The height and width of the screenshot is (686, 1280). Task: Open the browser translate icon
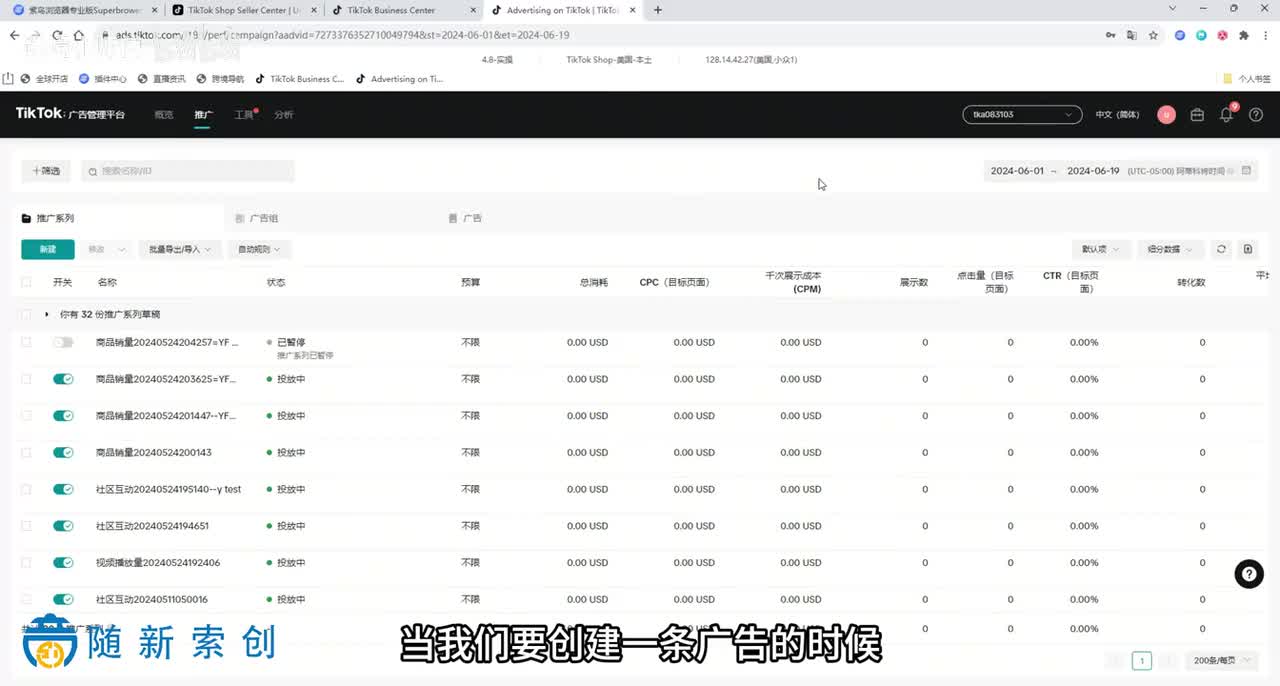point(1132,35)
